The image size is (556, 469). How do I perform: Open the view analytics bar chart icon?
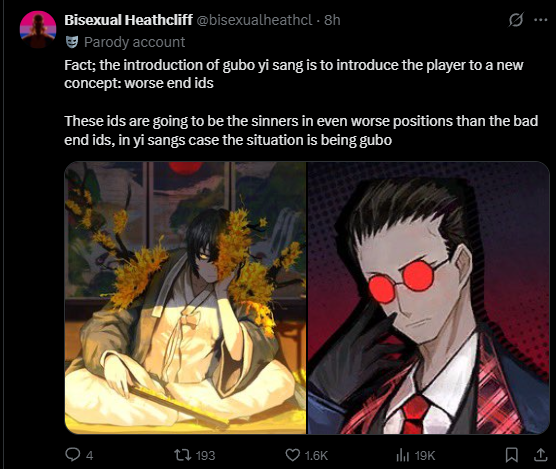(x=402, y=455)
